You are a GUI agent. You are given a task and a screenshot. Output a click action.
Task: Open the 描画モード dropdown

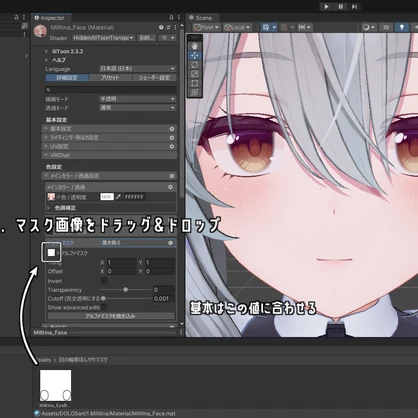pos(137,99)
